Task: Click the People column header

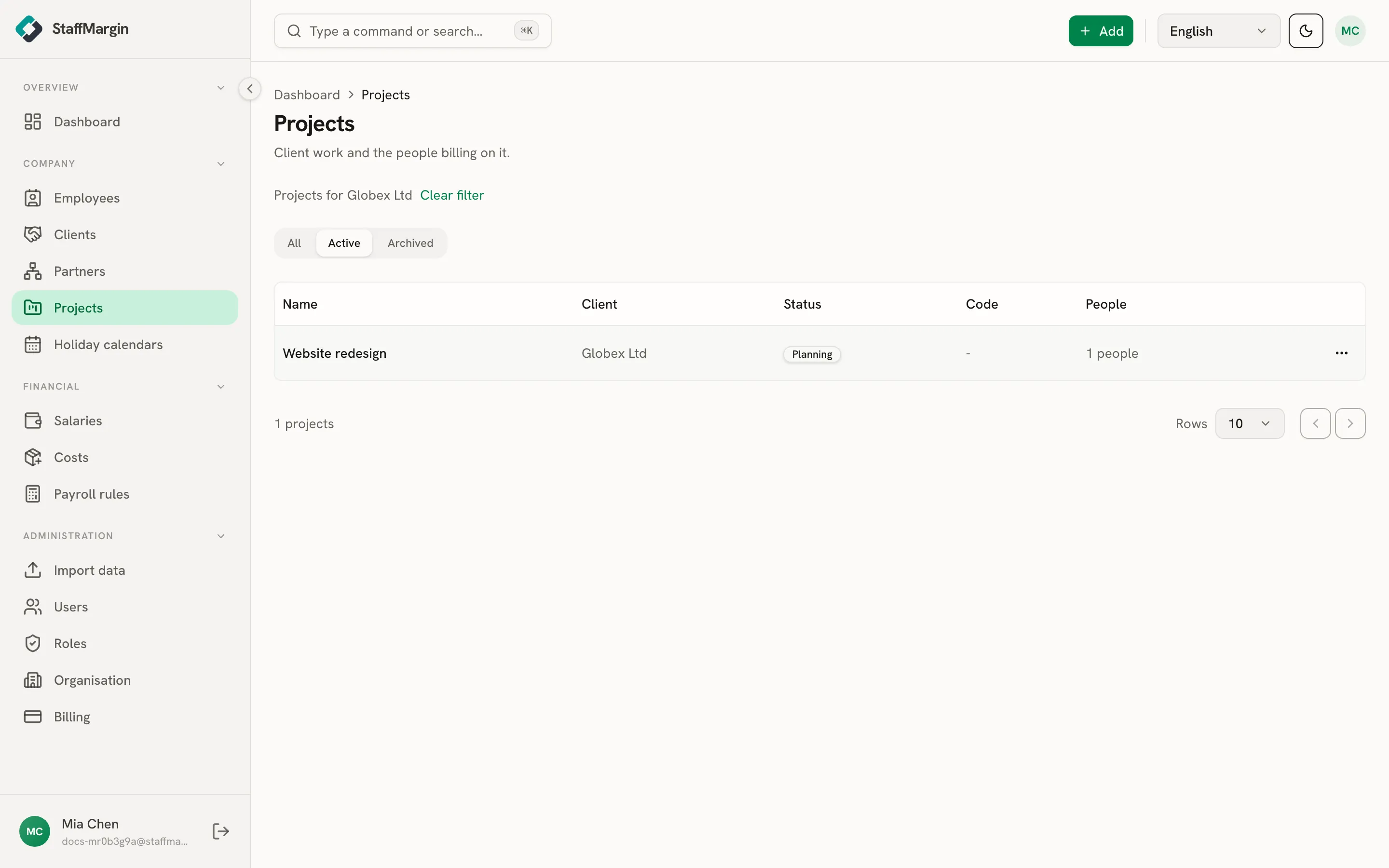Action: tap(1105, 304)
